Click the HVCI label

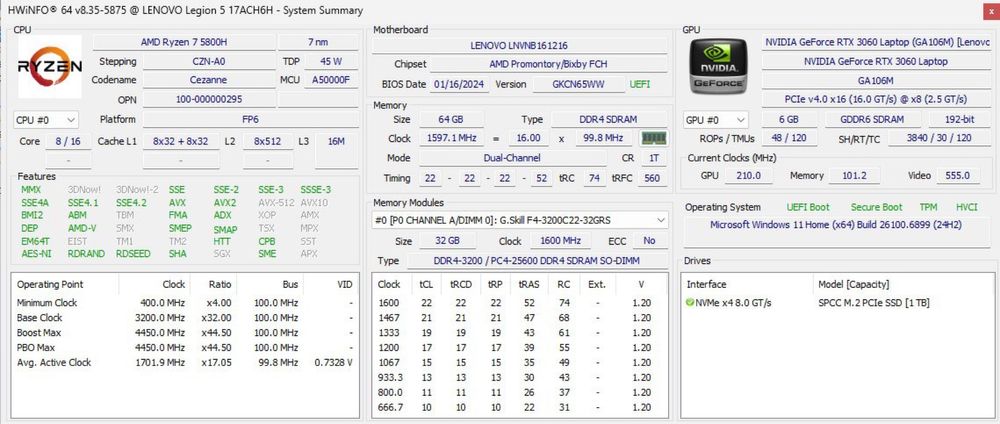pyautogui.click(x=967, y=207)
